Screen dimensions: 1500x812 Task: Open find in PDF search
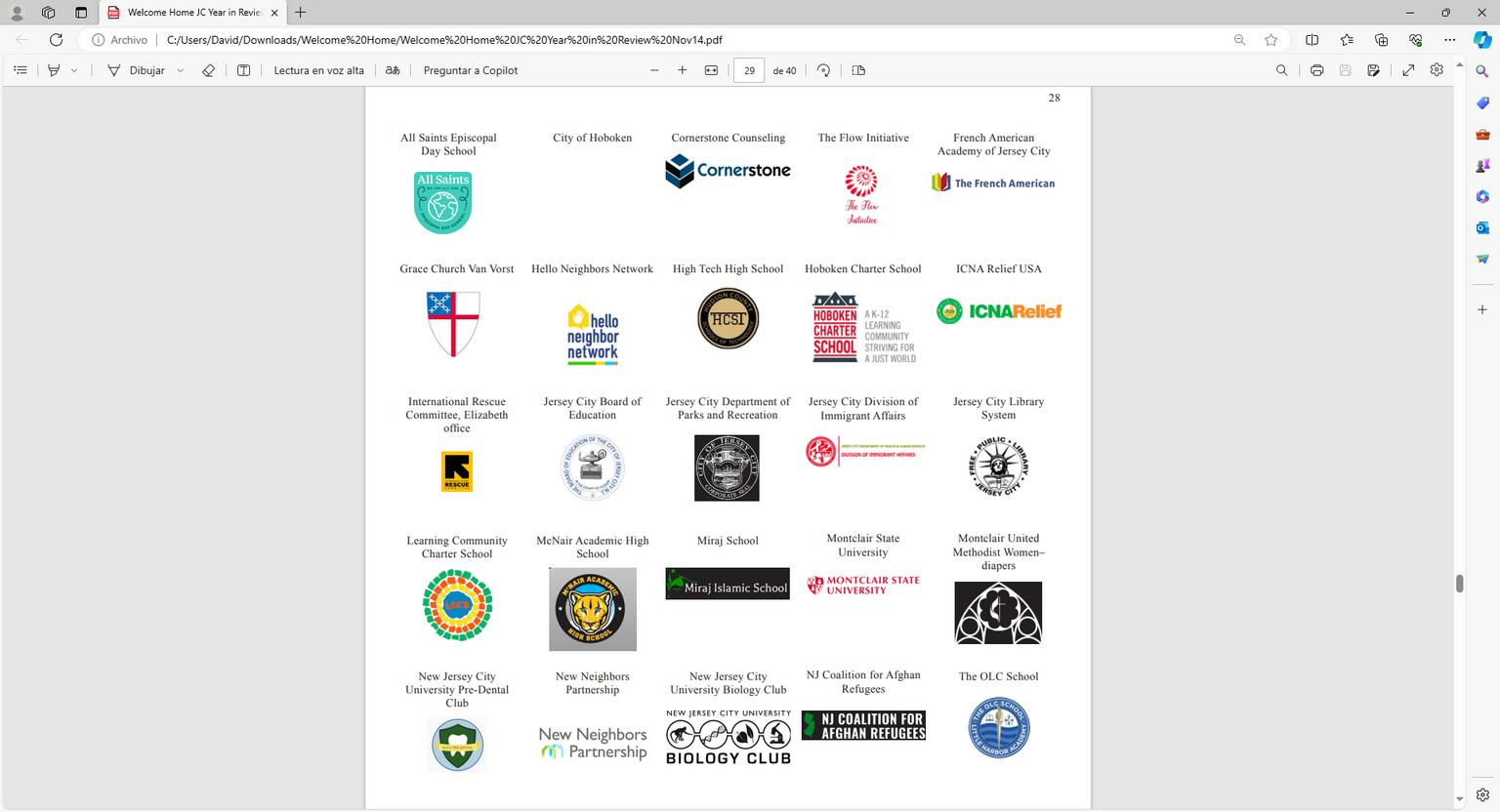coord(1281,70)
